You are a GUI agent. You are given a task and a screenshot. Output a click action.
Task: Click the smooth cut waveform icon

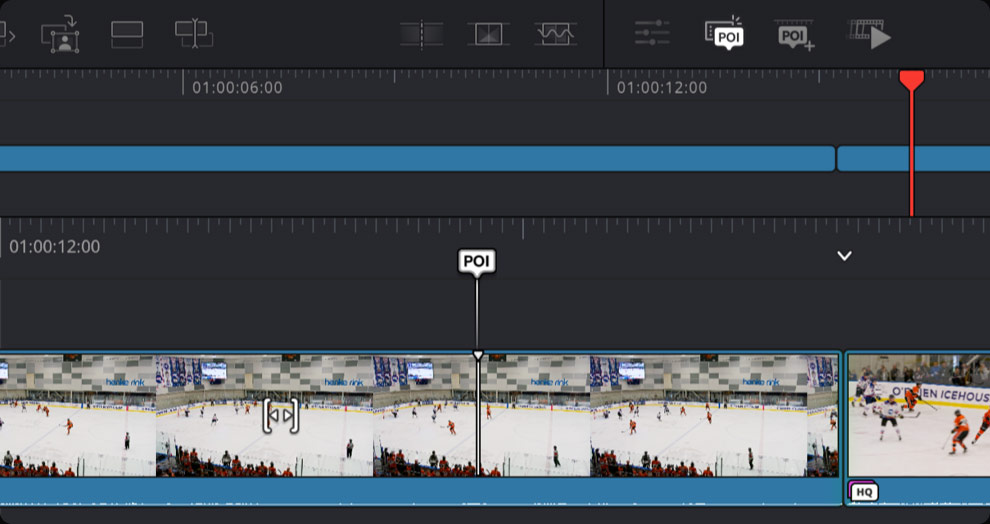[x=555, y=34]
